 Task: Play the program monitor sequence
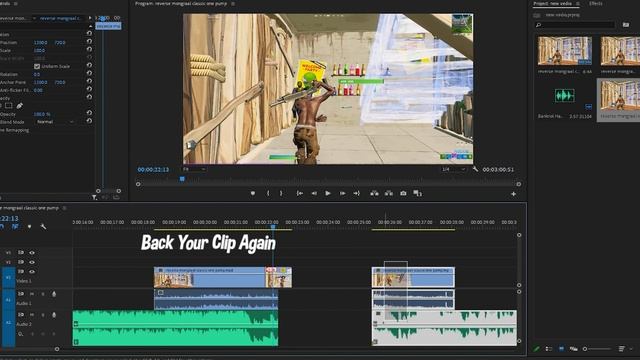[328, 193]
